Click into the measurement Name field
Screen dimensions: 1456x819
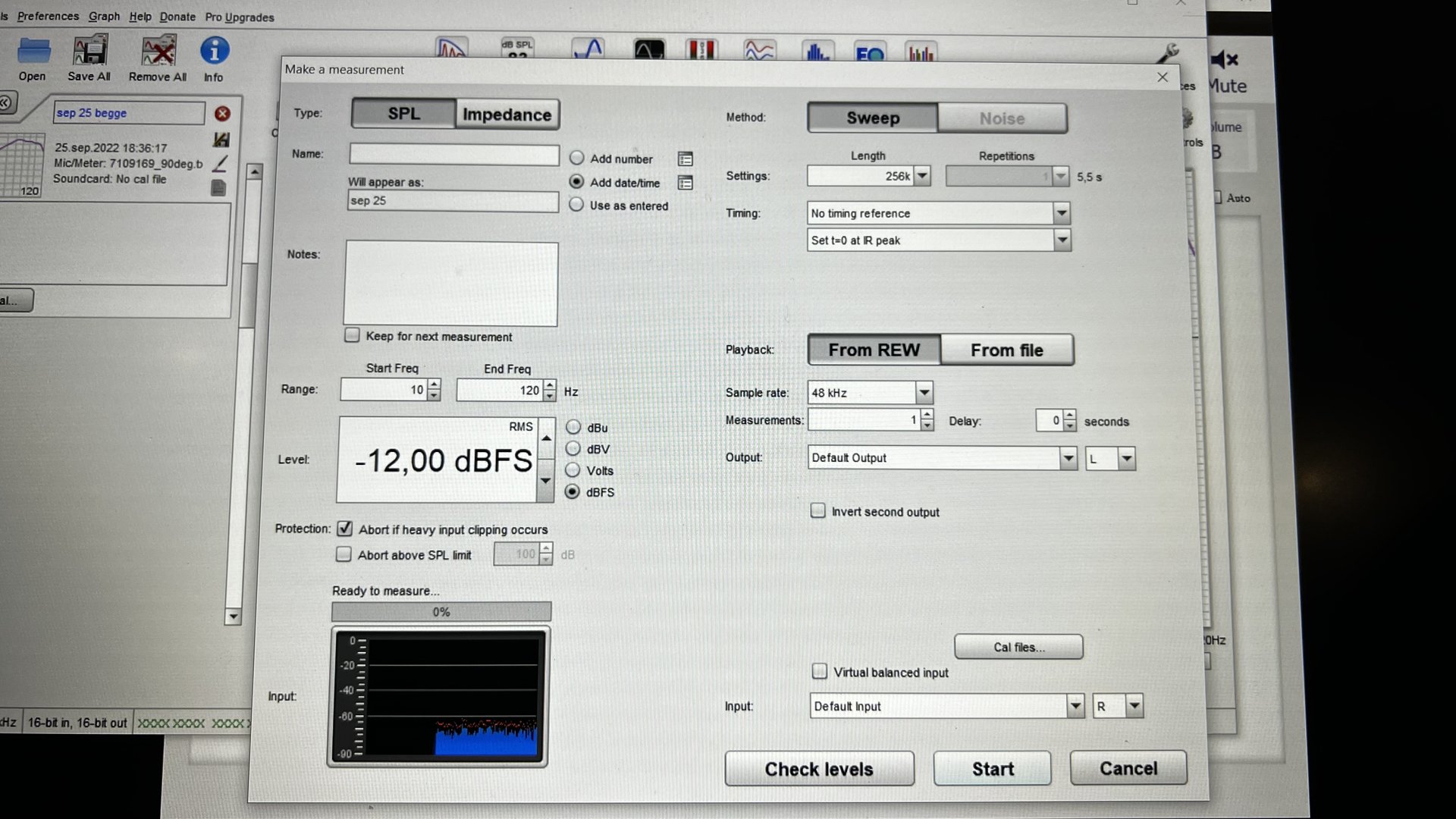(x=453, y=155)
